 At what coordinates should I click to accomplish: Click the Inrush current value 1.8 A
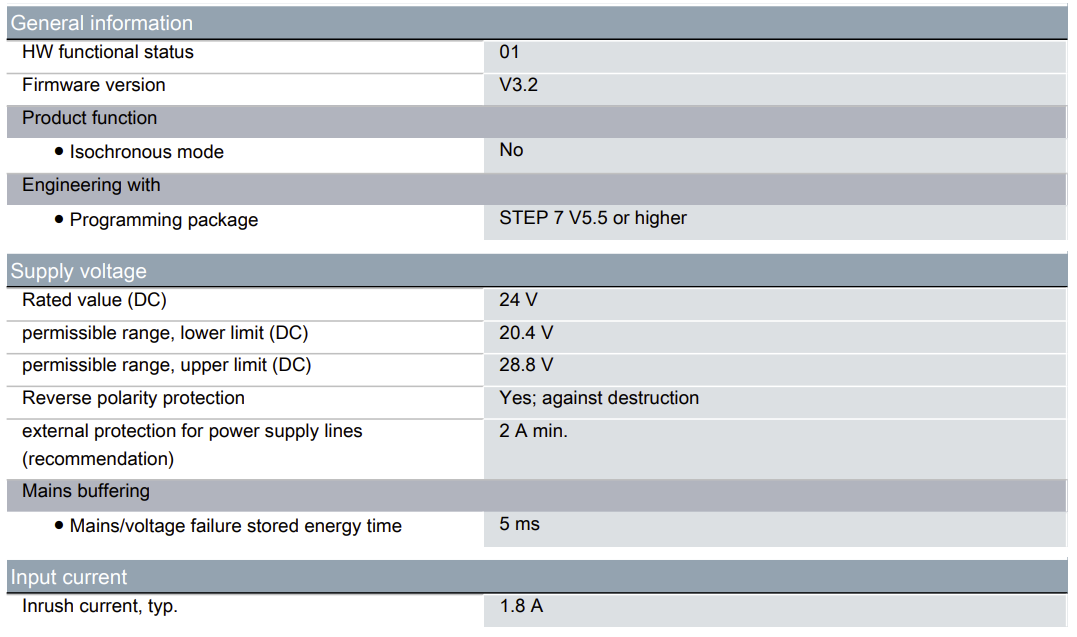click(521, 606)
